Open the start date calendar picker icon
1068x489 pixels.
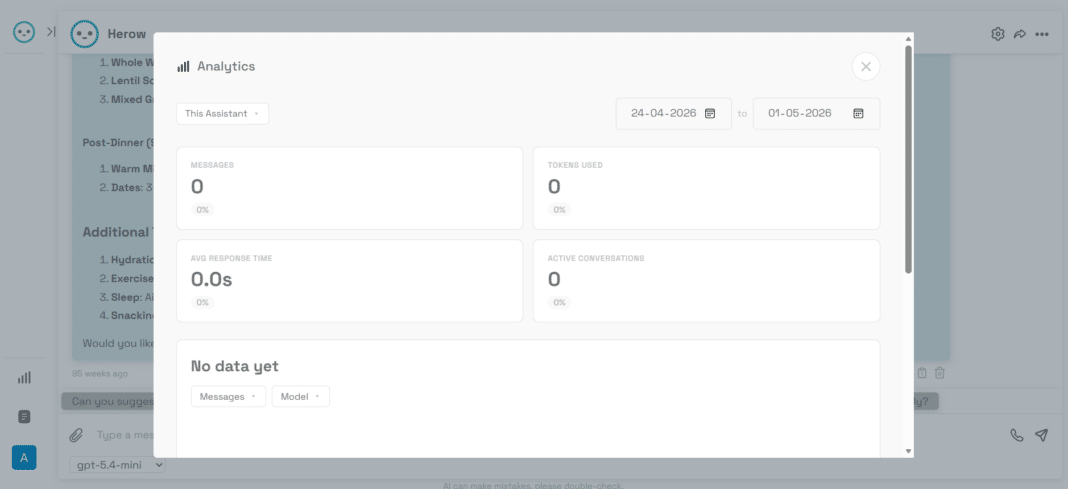point(710,114)
